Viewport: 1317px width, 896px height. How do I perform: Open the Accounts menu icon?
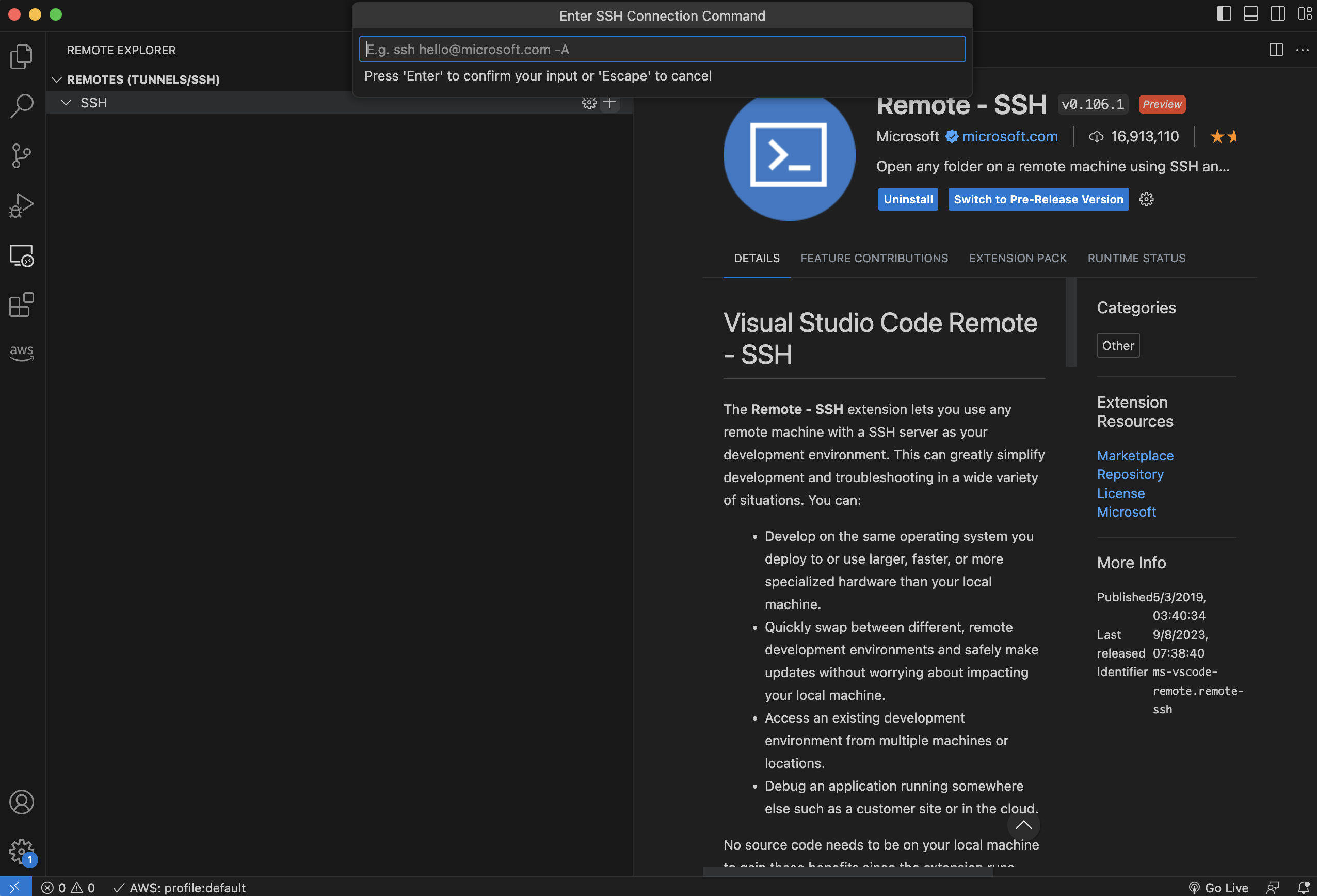(x=22, y=802)
